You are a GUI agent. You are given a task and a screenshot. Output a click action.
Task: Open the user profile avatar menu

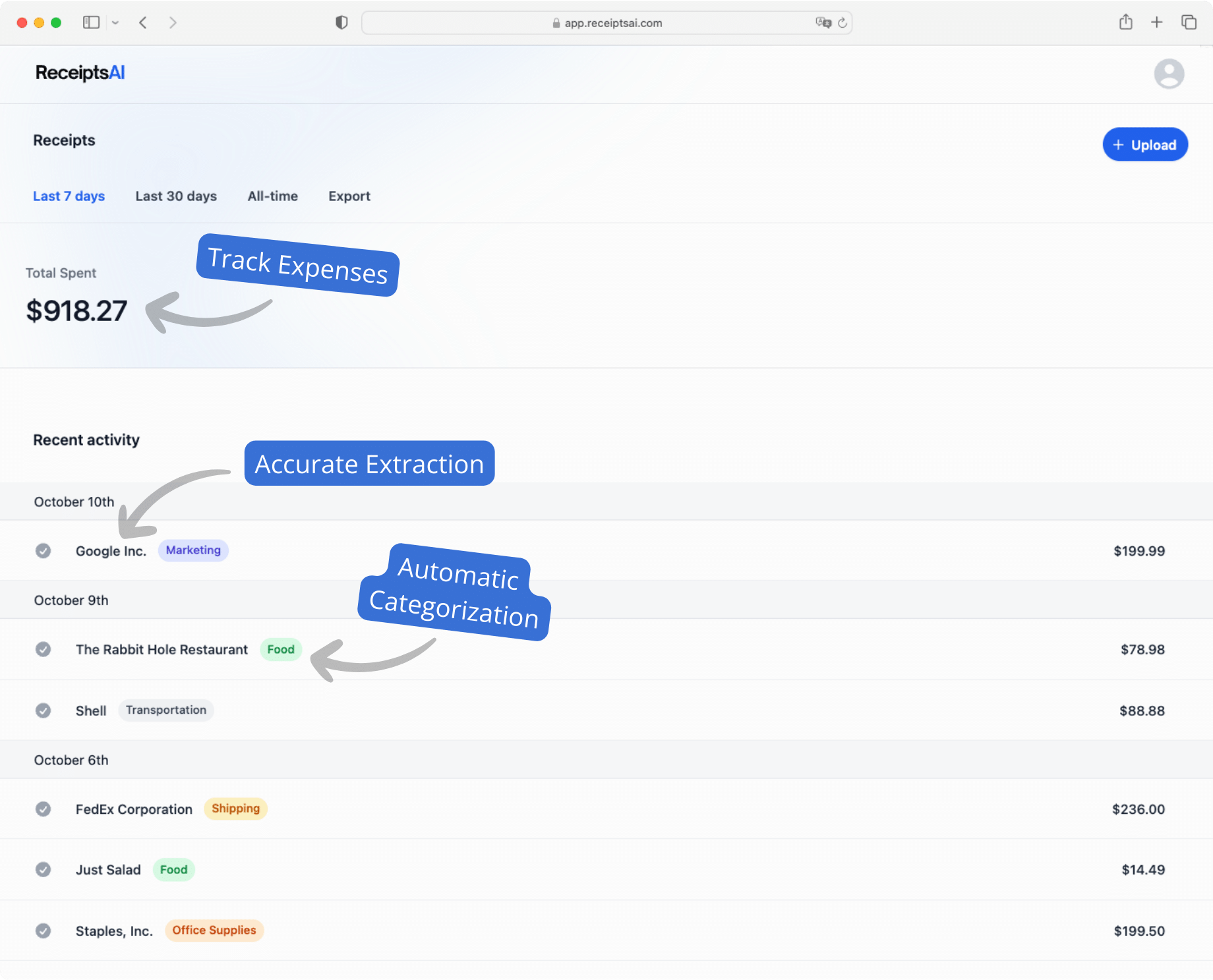(x=1169, y=74)
